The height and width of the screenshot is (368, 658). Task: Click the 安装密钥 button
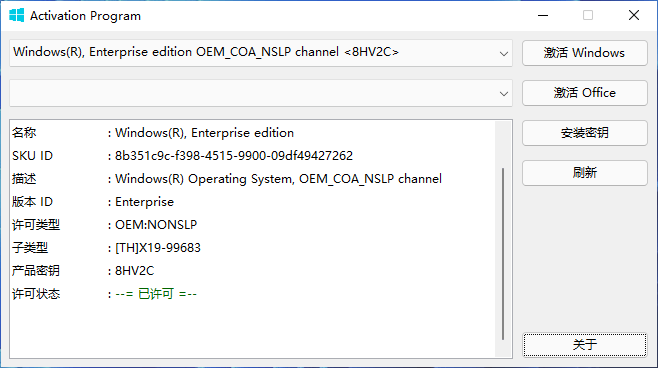pyautogui.click(x=585, y=133)
